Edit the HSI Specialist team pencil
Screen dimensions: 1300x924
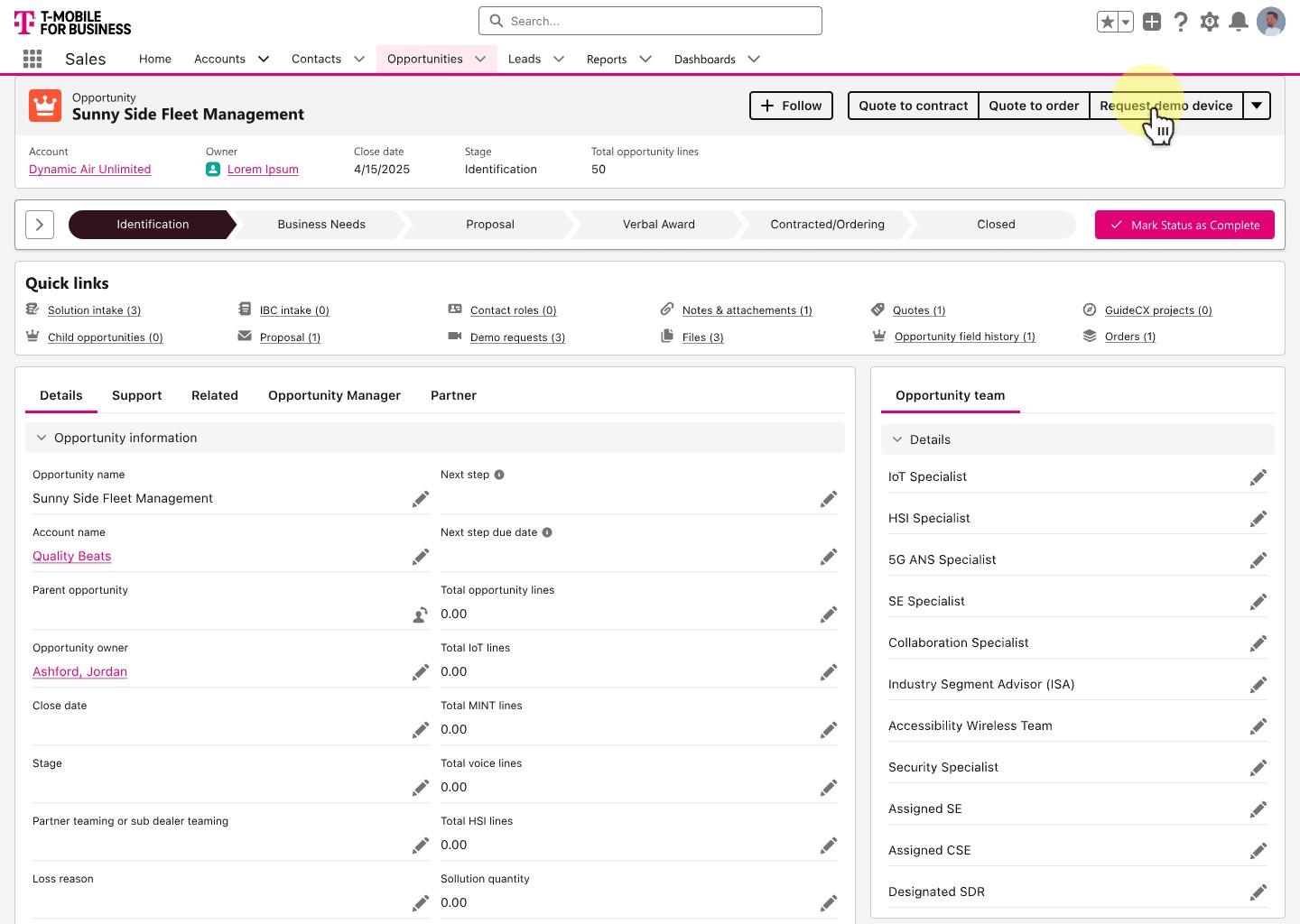[x=1258, y=519]
